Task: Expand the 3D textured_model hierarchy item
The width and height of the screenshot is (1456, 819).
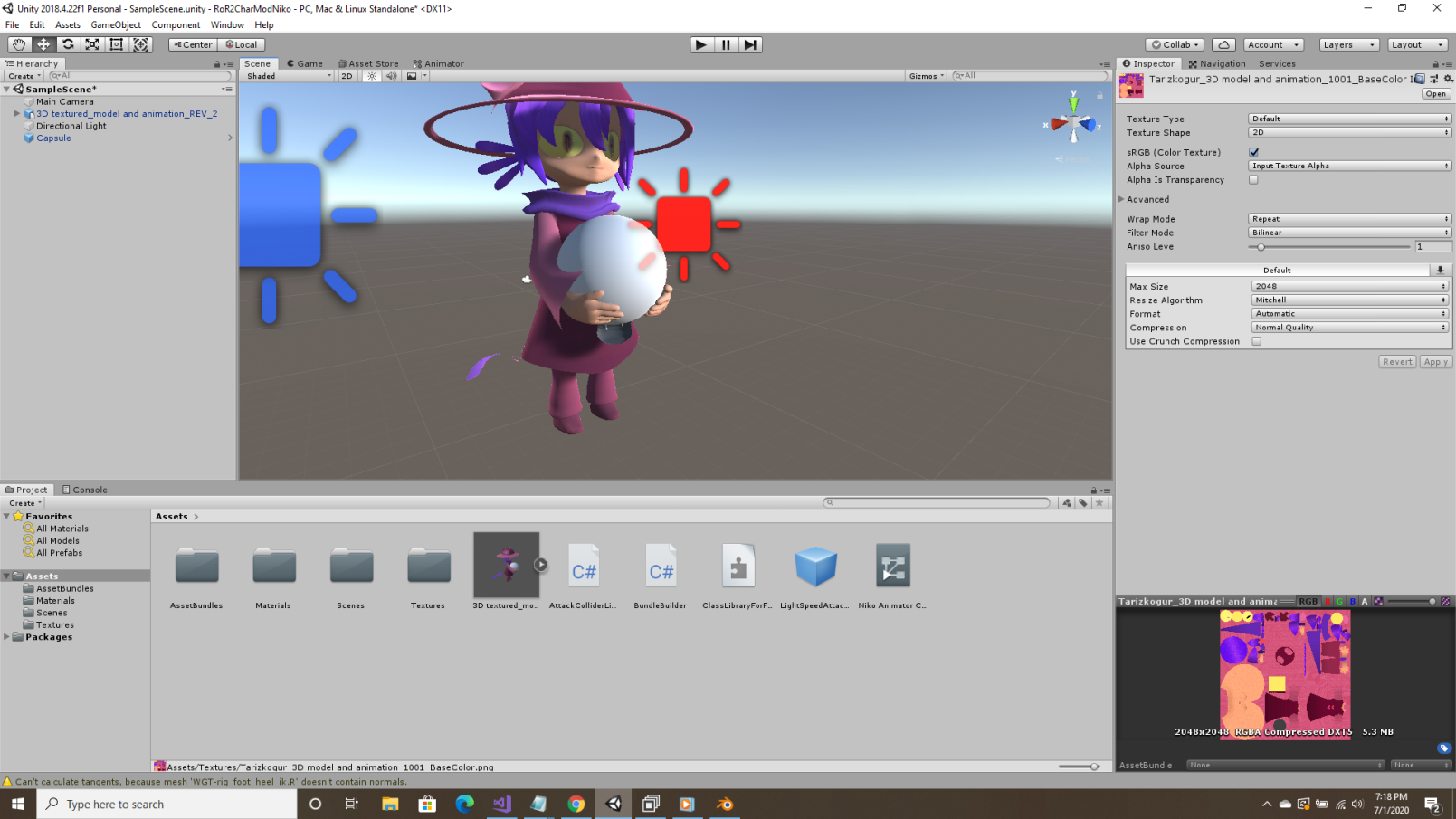Action: [17, 114]
